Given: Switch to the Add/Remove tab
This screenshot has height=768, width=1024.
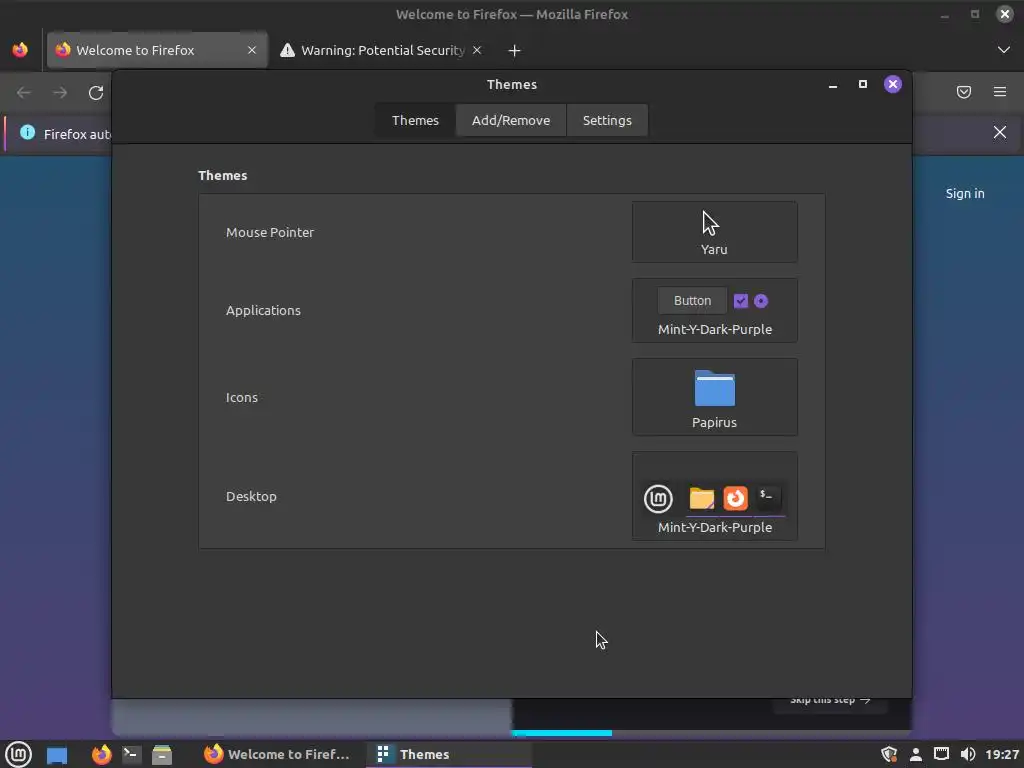Looking at the screenshot, I should pos(511,120).
